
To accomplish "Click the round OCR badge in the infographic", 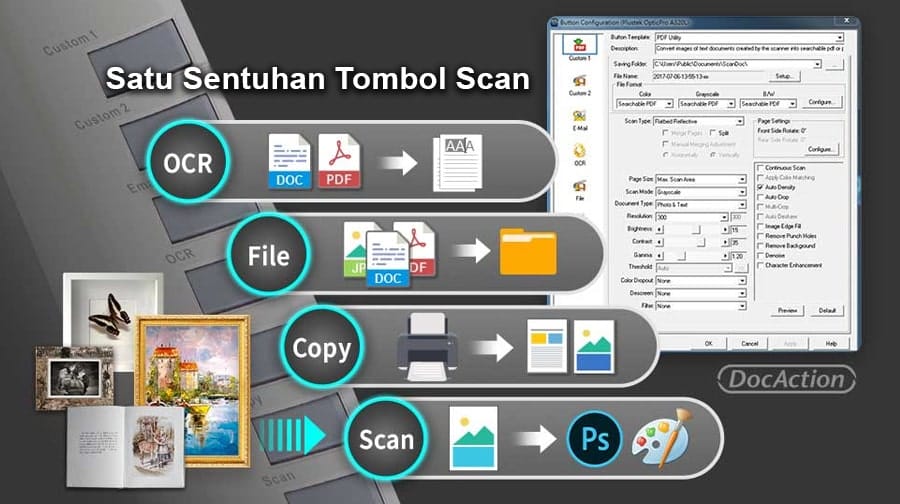I will pos(188,162).
